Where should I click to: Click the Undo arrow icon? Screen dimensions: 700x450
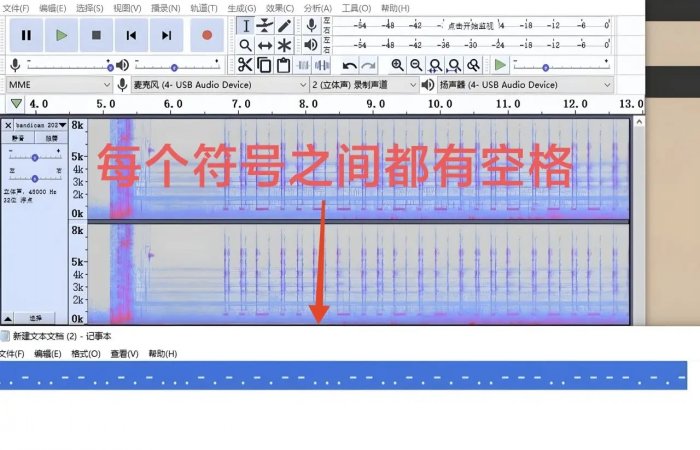[349, 65]
